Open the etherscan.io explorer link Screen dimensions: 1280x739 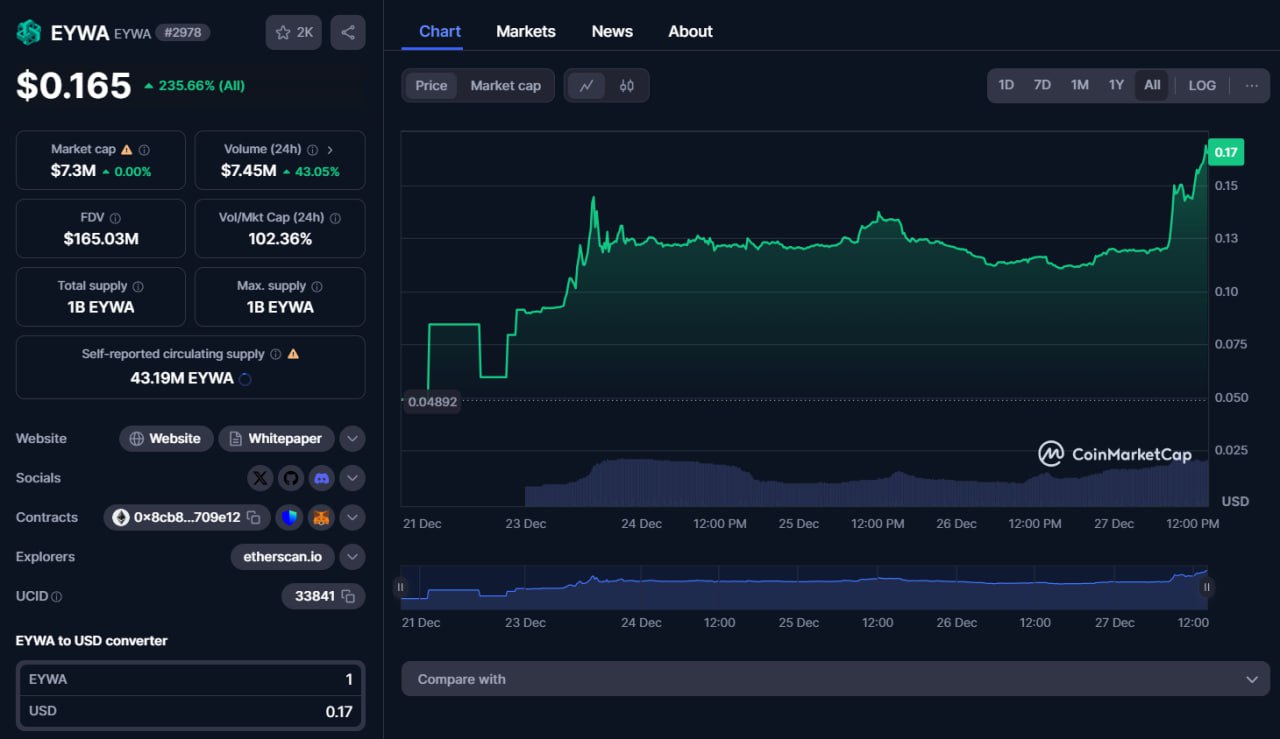[x=282, y=556]
